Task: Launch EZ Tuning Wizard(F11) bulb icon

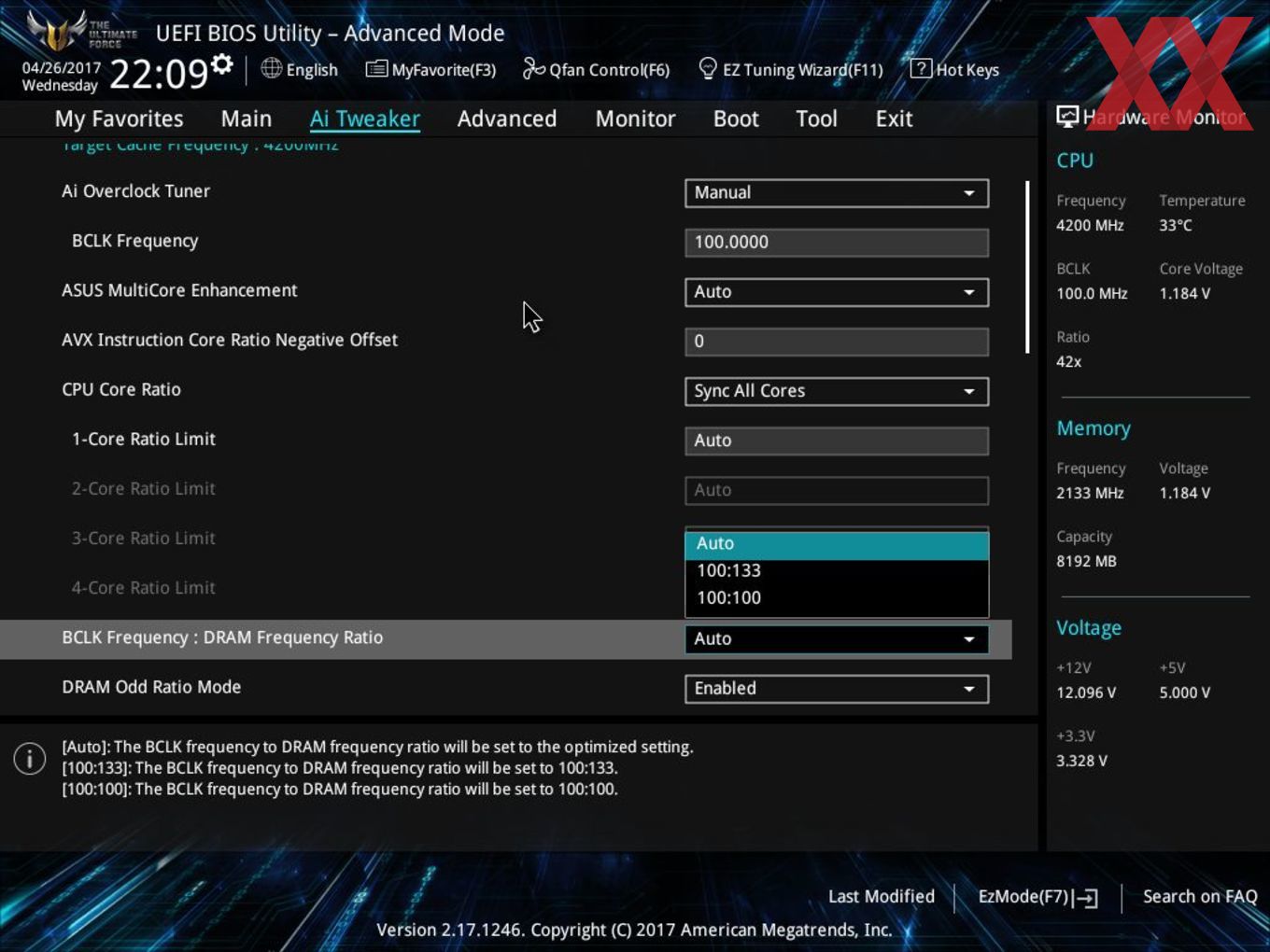Action: [708, 68]
